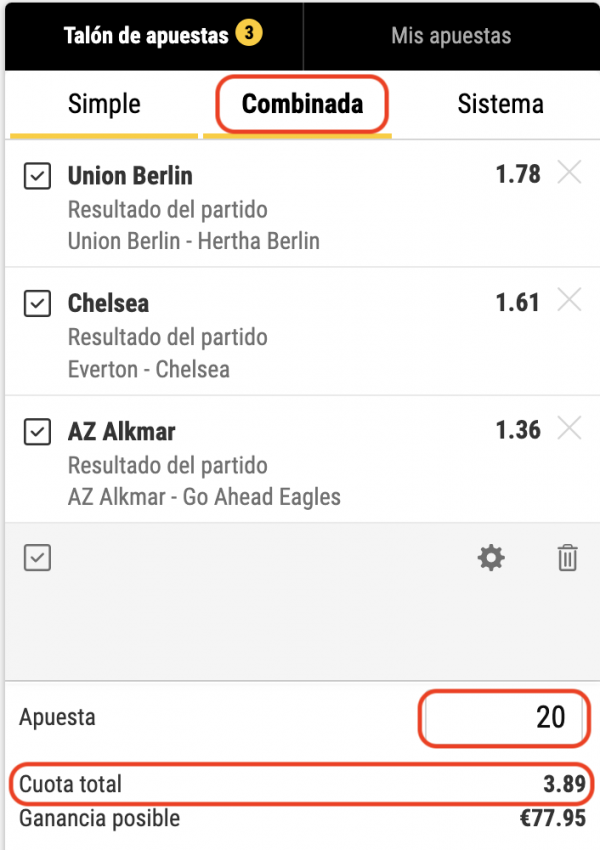This screenshot has width=600, height=850.
Task: Delete all bets with trash icon
Action: 567,558
